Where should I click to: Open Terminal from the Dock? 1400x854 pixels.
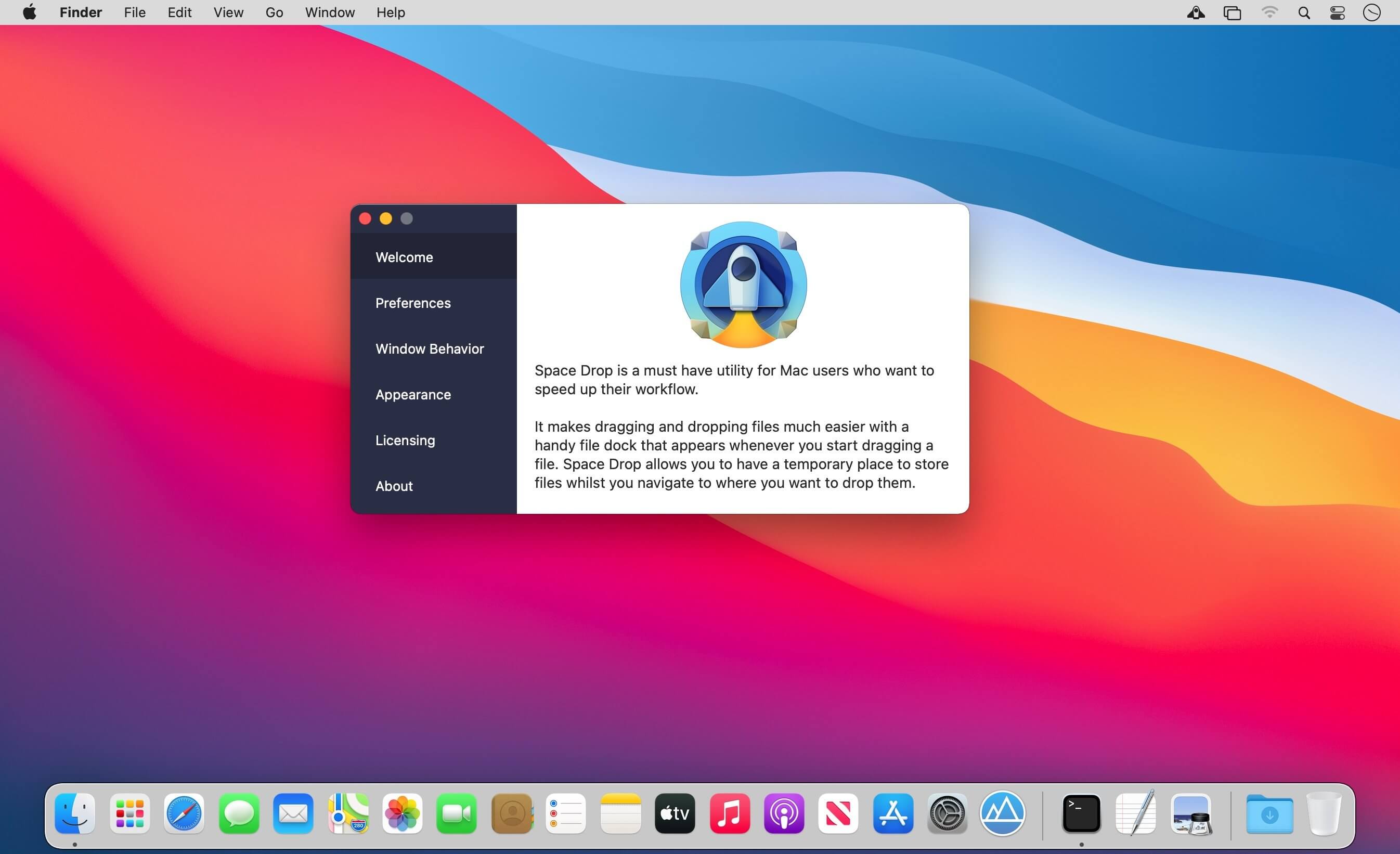(x=1081, y=813)
